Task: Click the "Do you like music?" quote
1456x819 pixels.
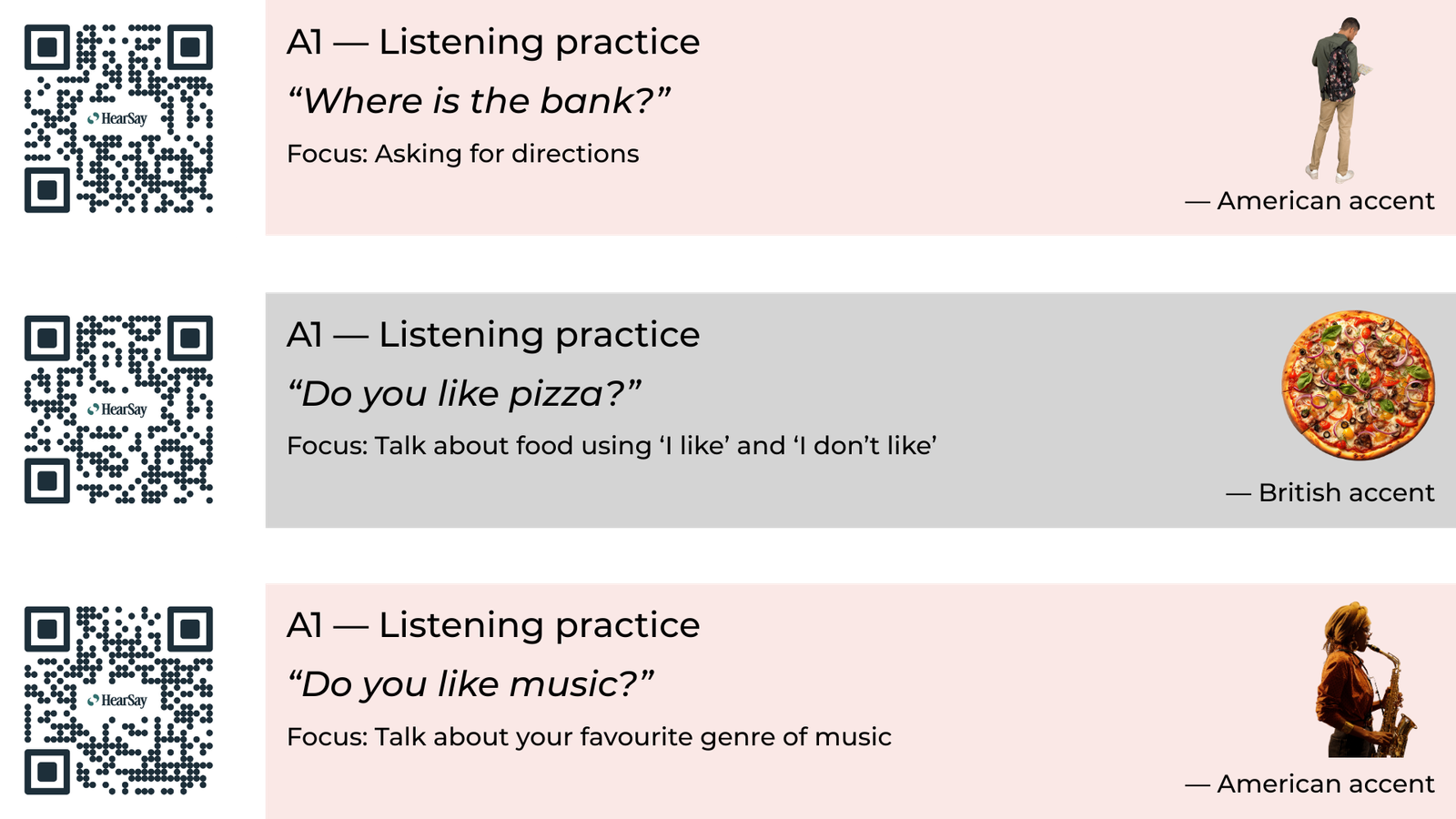Action: (x=470, y=684)
